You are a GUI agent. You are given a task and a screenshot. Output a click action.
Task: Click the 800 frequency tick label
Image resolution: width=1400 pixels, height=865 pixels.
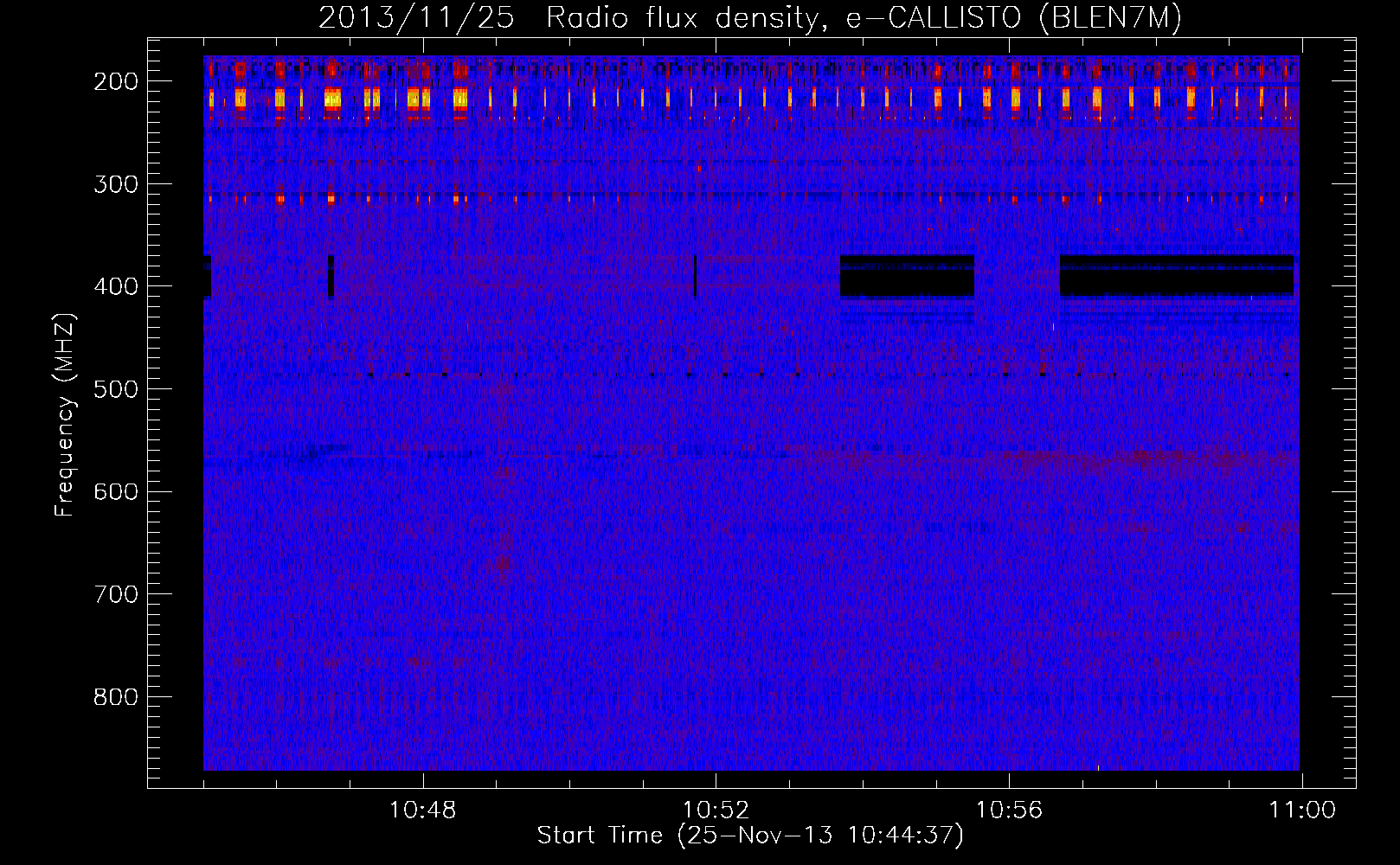coord(116,697)
